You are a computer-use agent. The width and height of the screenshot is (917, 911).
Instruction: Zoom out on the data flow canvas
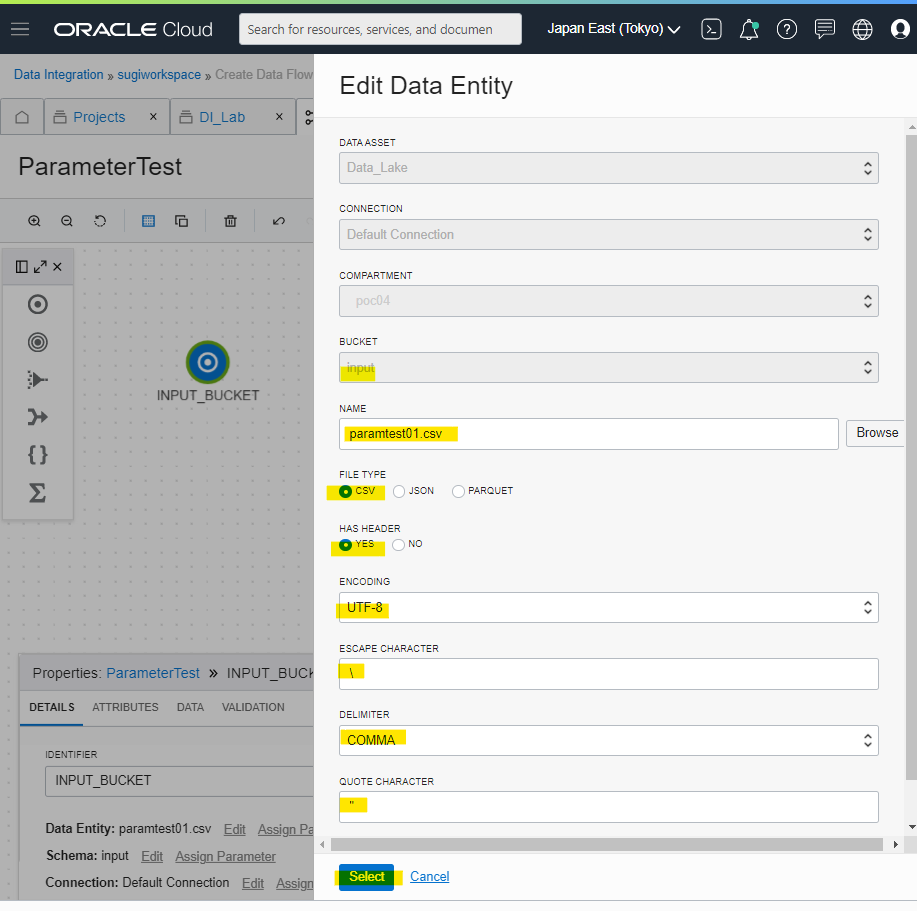pos(67,221)
